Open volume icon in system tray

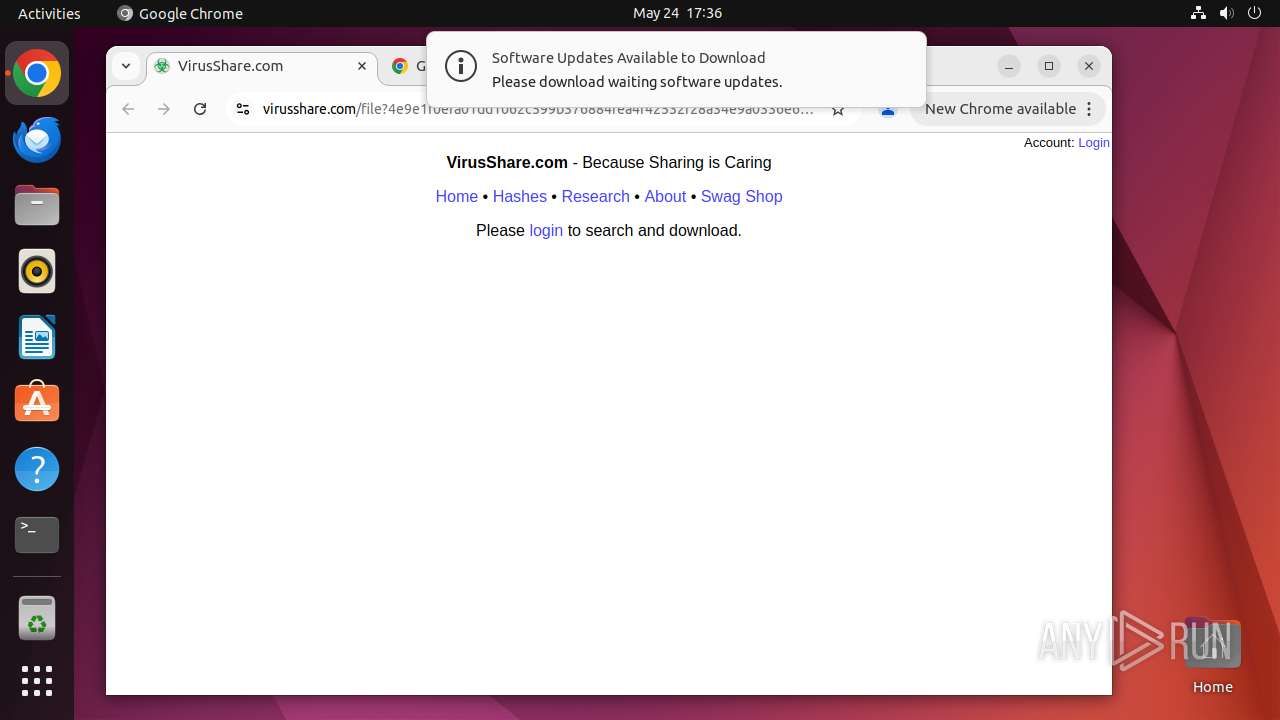point(1227,13)
